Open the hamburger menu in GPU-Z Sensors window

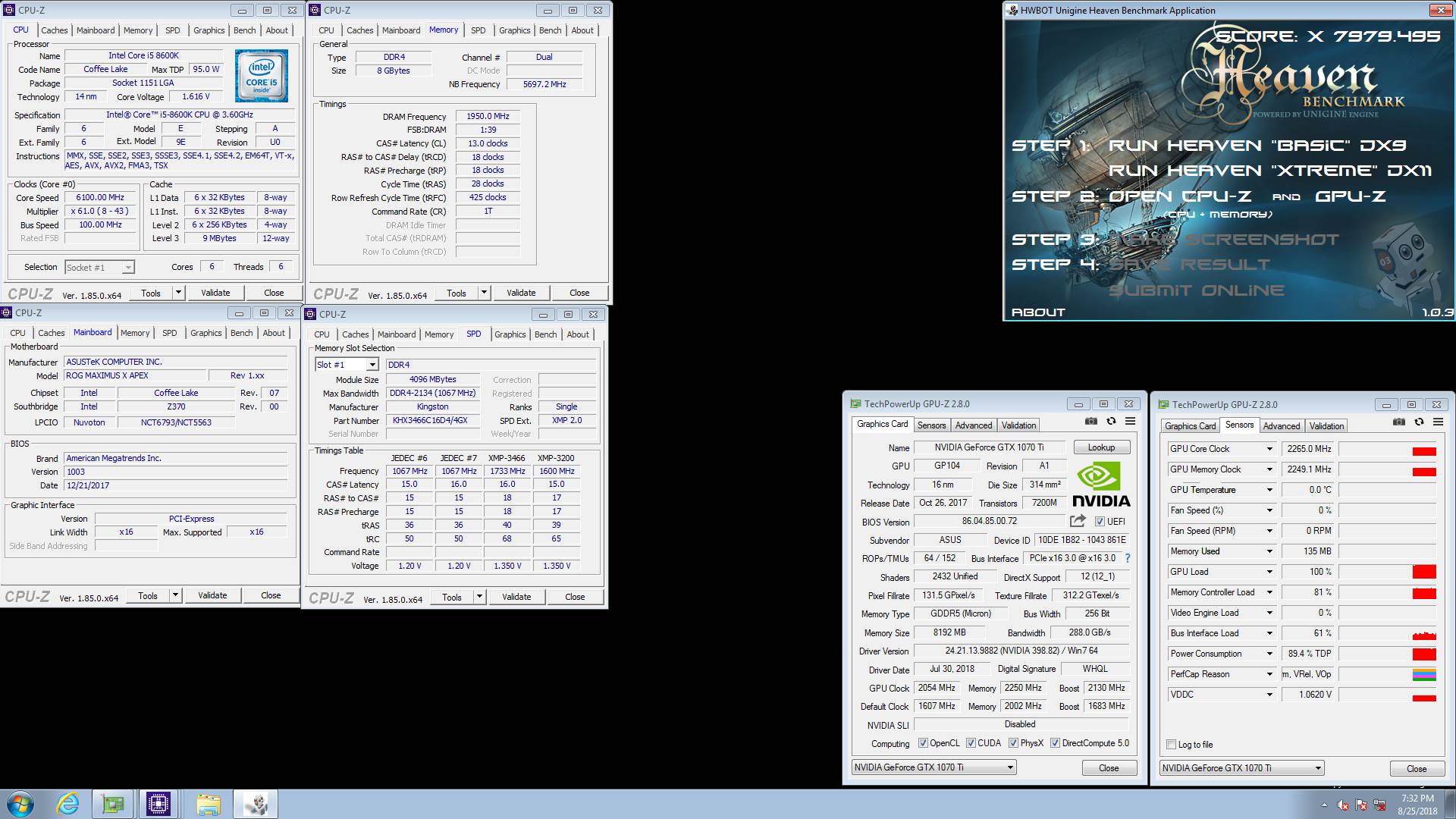click(x=1438, y=422)
